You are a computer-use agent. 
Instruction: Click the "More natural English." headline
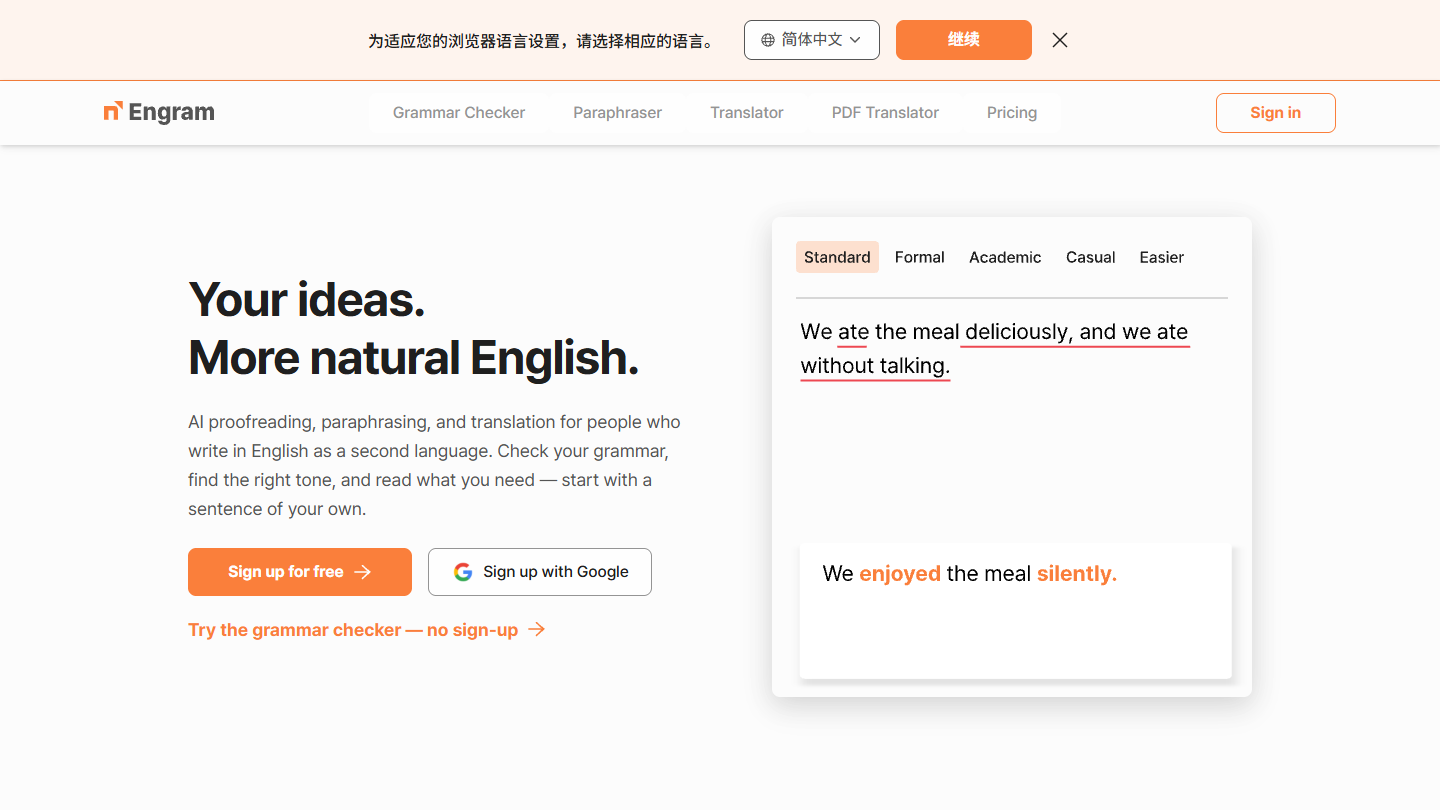(414, 357)
